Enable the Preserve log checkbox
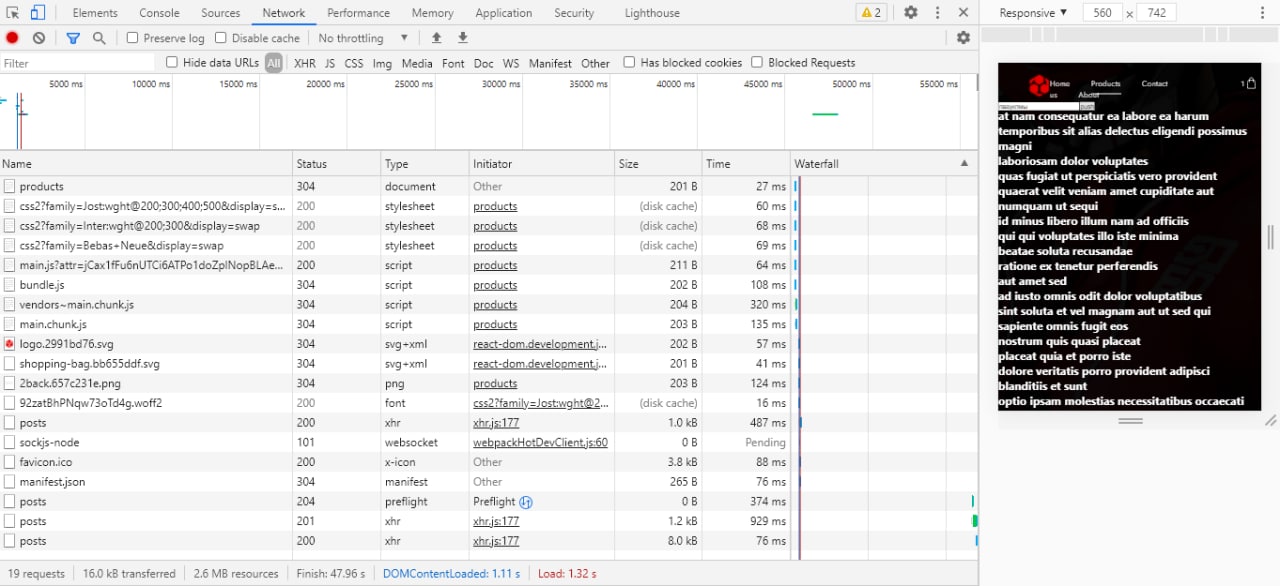 pos(133,38)
